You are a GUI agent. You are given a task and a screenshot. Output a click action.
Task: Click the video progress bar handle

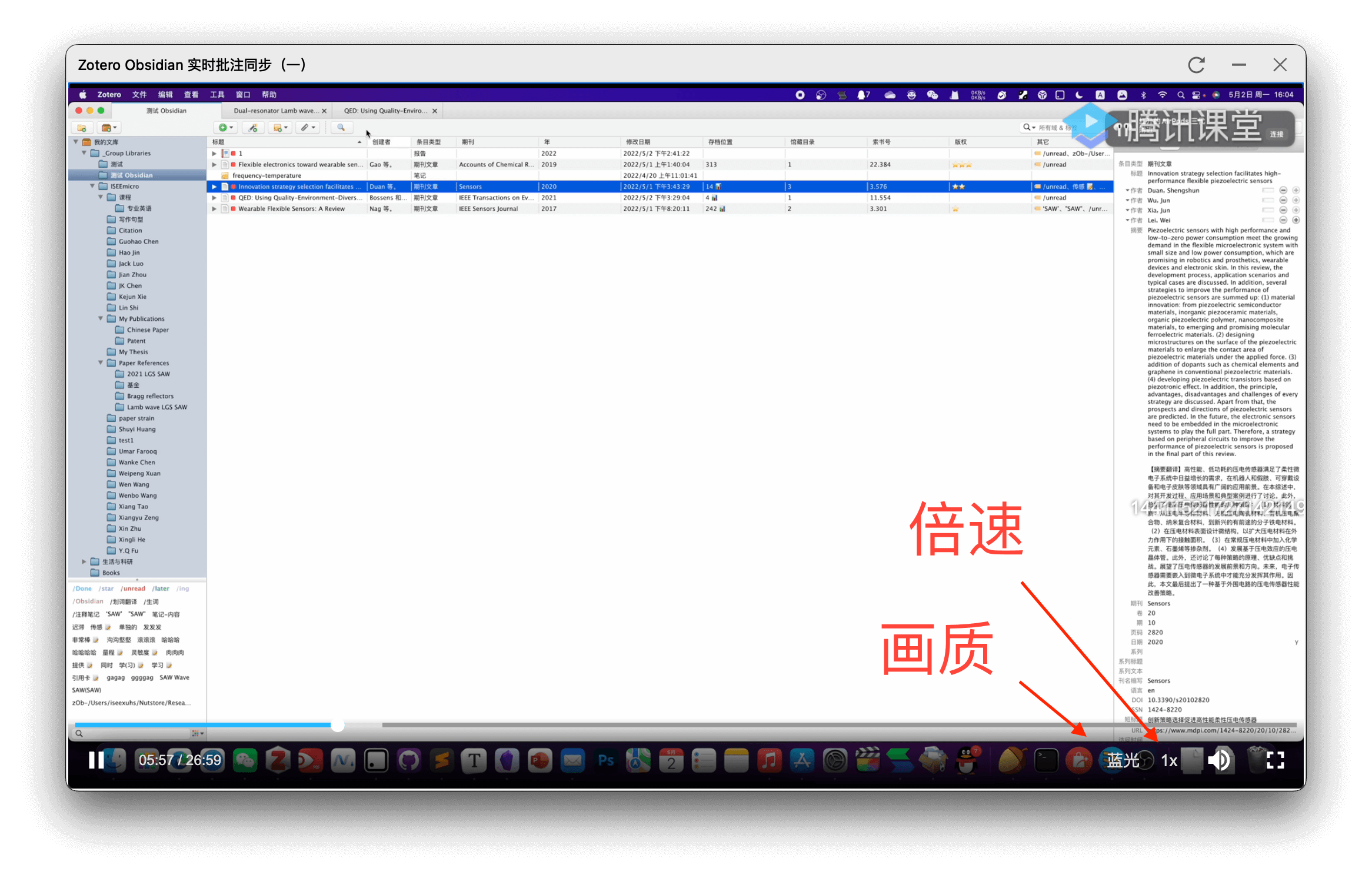coord(337,725)
